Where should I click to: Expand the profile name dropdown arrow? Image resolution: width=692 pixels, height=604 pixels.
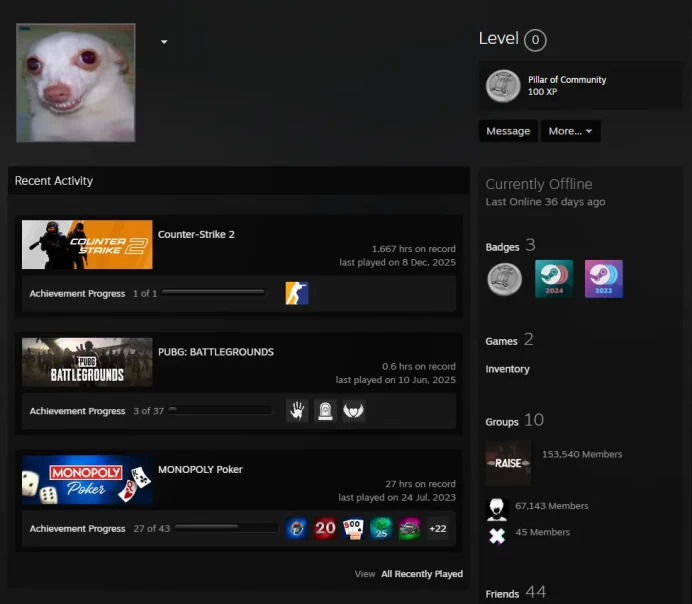[164, 42]
